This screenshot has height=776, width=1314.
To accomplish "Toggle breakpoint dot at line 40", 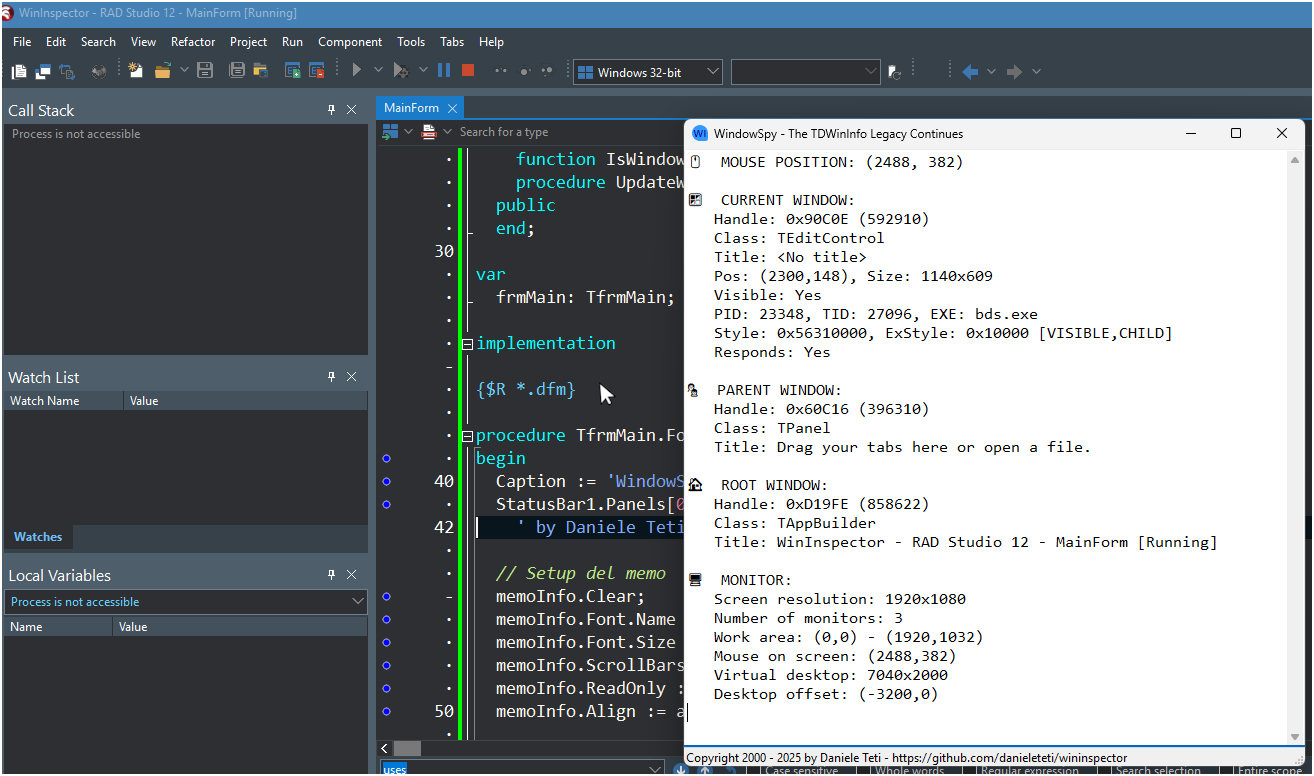I will 387,481.
